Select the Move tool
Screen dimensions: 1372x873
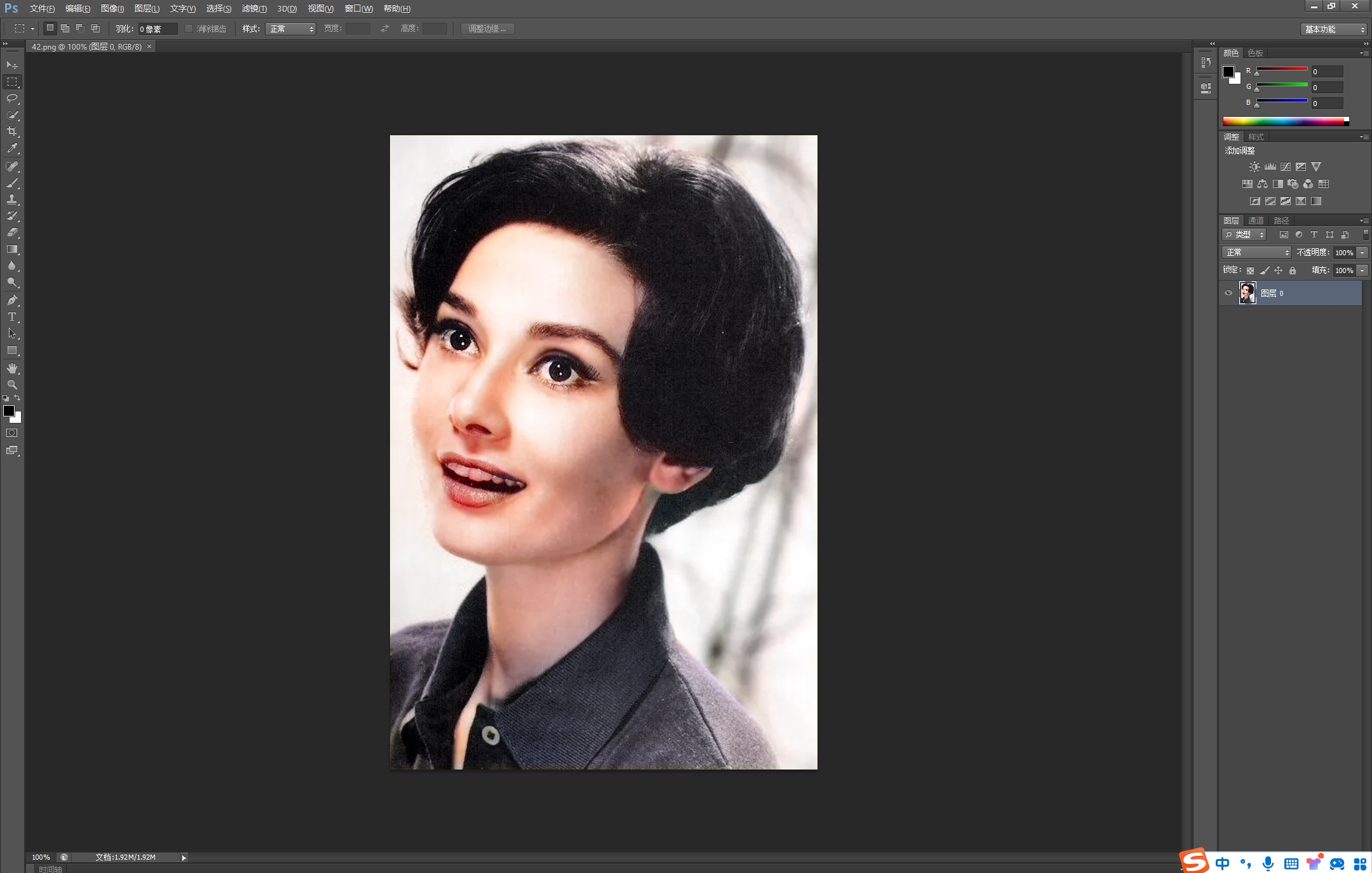coord(12,65)
